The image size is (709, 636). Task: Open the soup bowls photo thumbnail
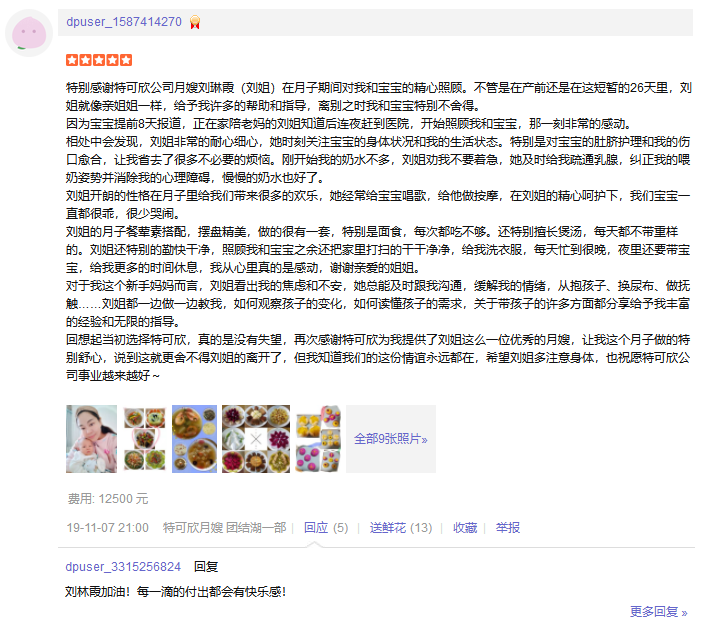194,439
